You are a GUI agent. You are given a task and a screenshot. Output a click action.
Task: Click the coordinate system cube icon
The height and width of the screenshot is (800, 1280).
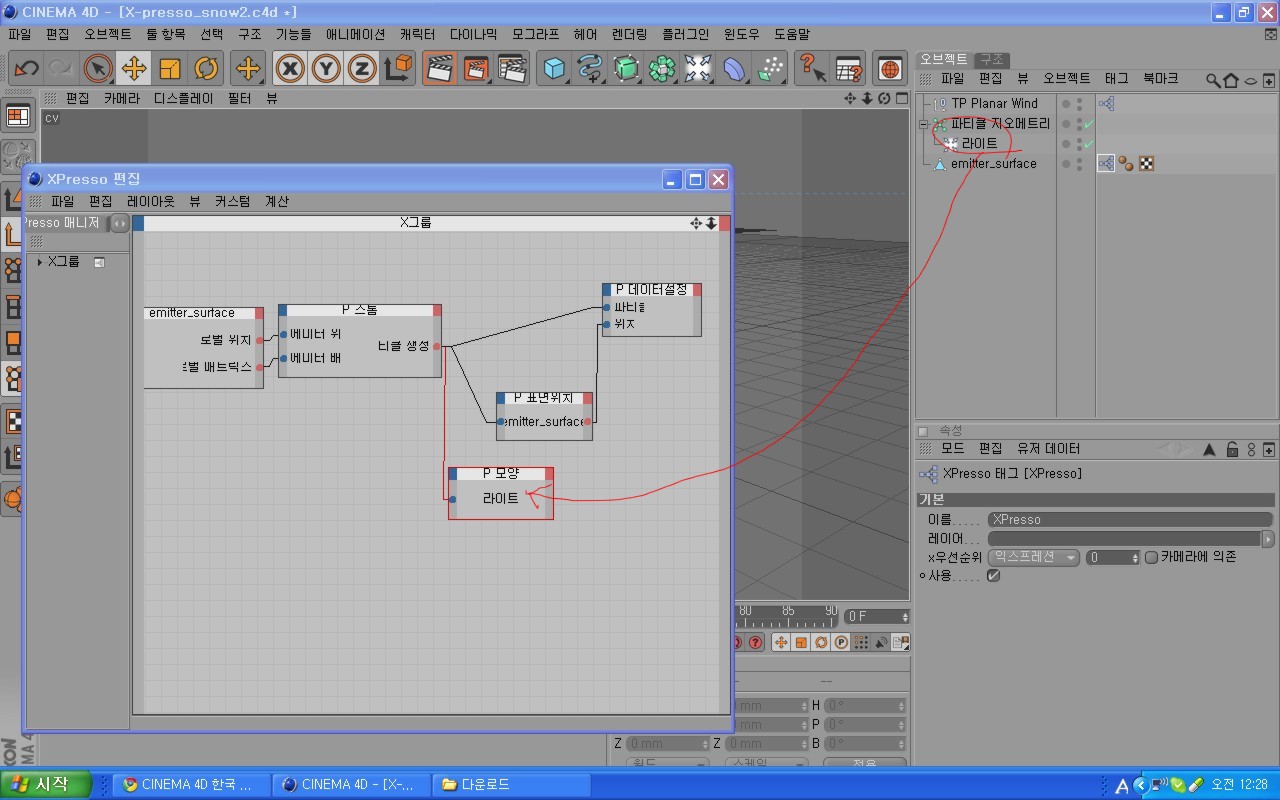[398, 69]
